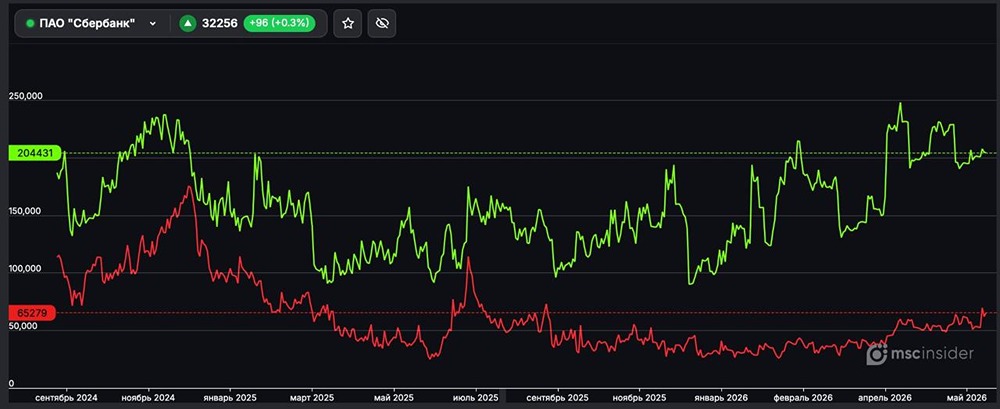Click the chevron next to Сбербанк
Viewport: 1000px width, 409px height.
point(152,24)
